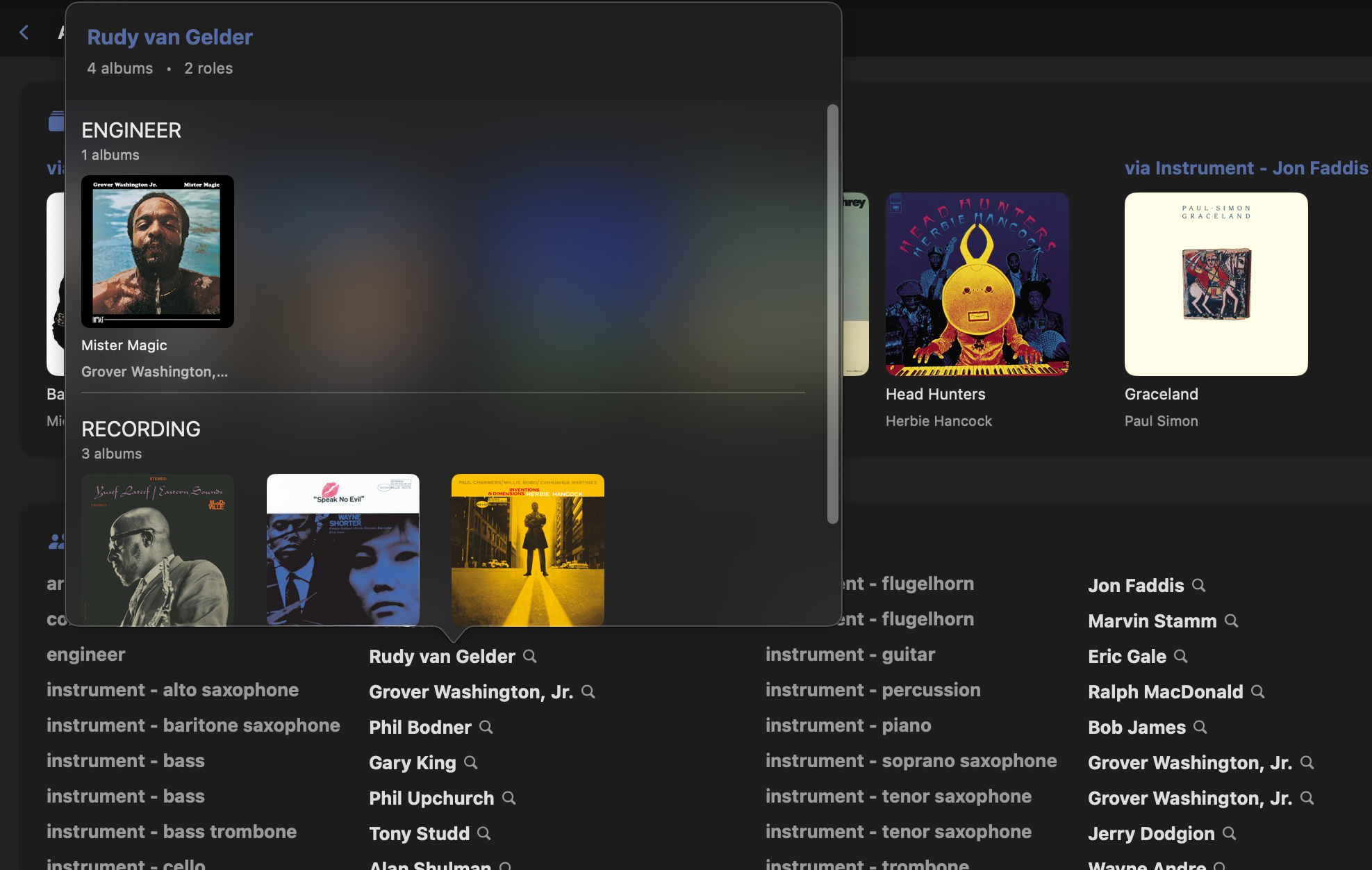Click the Bob James name
1372x870 pixels.
tap(1137, 727)
